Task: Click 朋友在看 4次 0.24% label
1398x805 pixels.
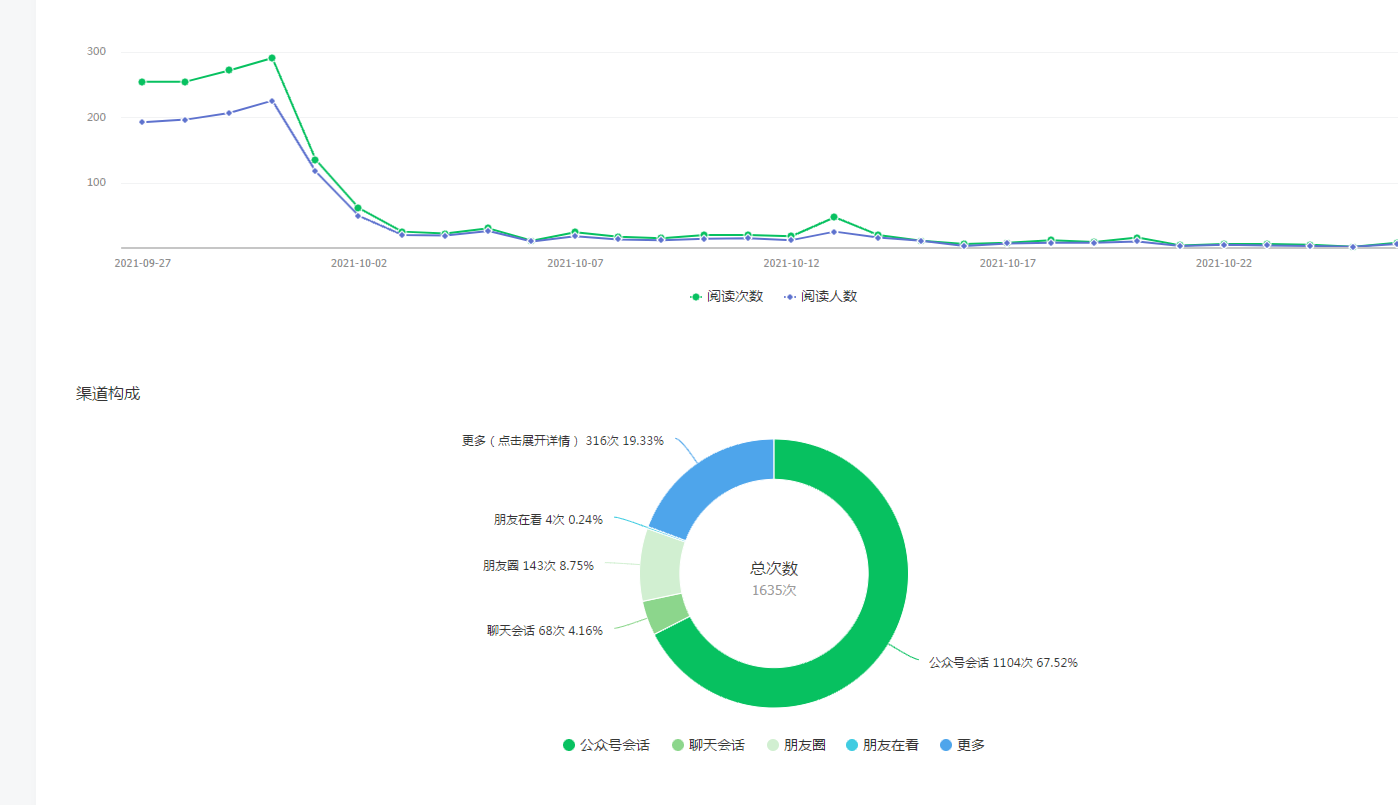Action: tap(548, 520)
